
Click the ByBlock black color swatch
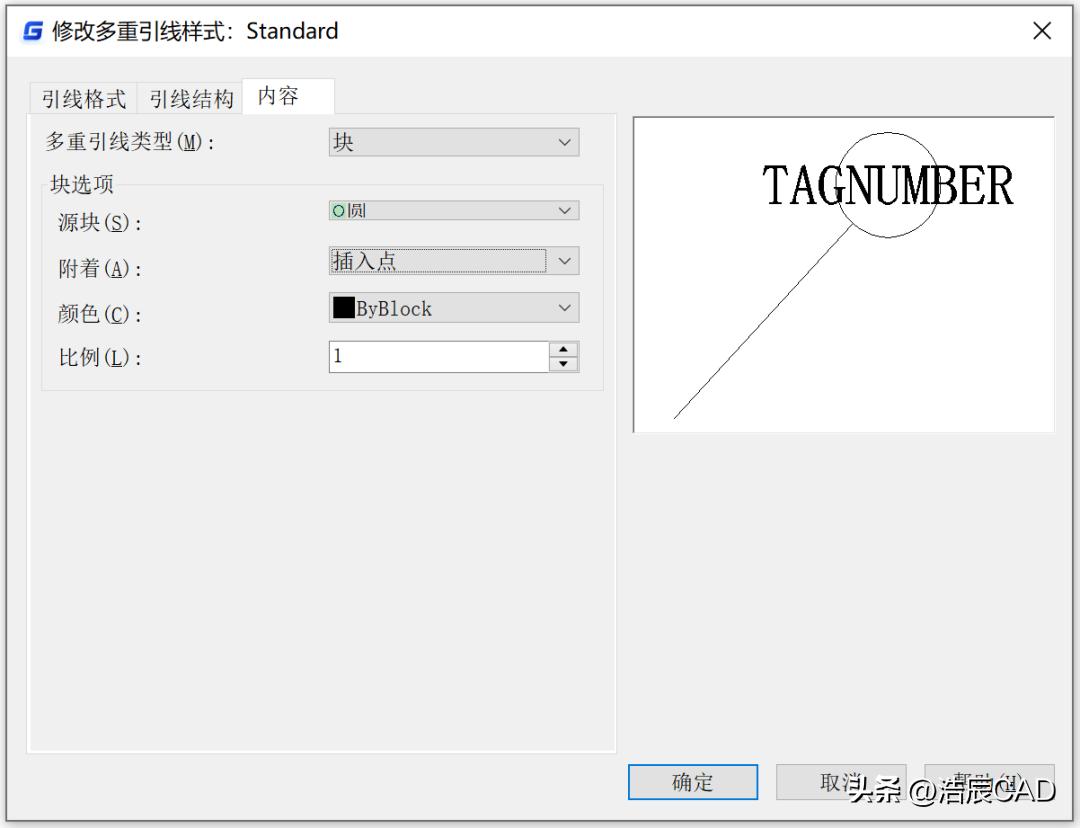[343, 308]
